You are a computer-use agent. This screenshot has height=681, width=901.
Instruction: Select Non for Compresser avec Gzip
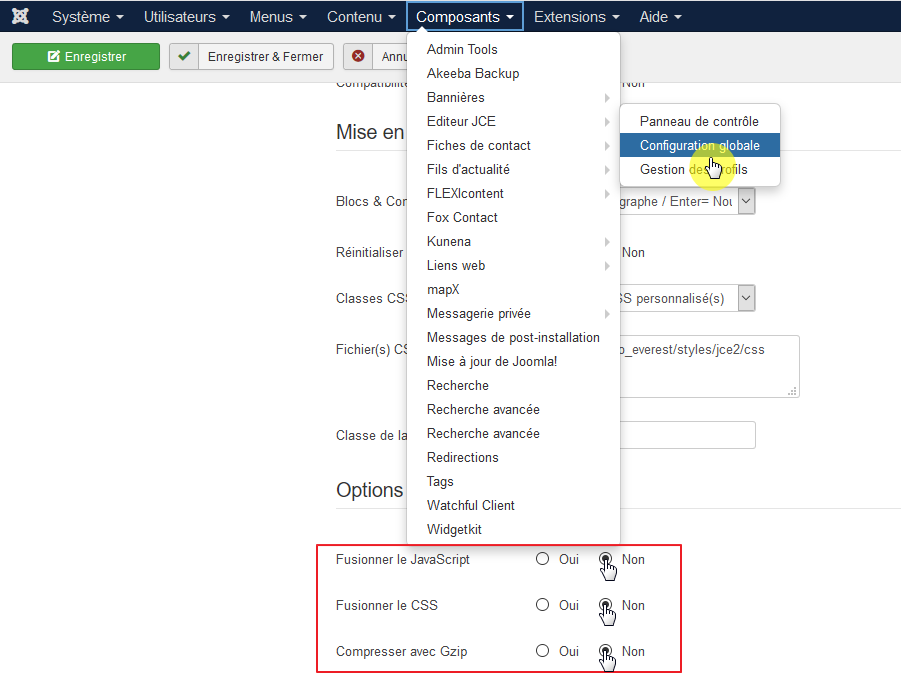605,651
